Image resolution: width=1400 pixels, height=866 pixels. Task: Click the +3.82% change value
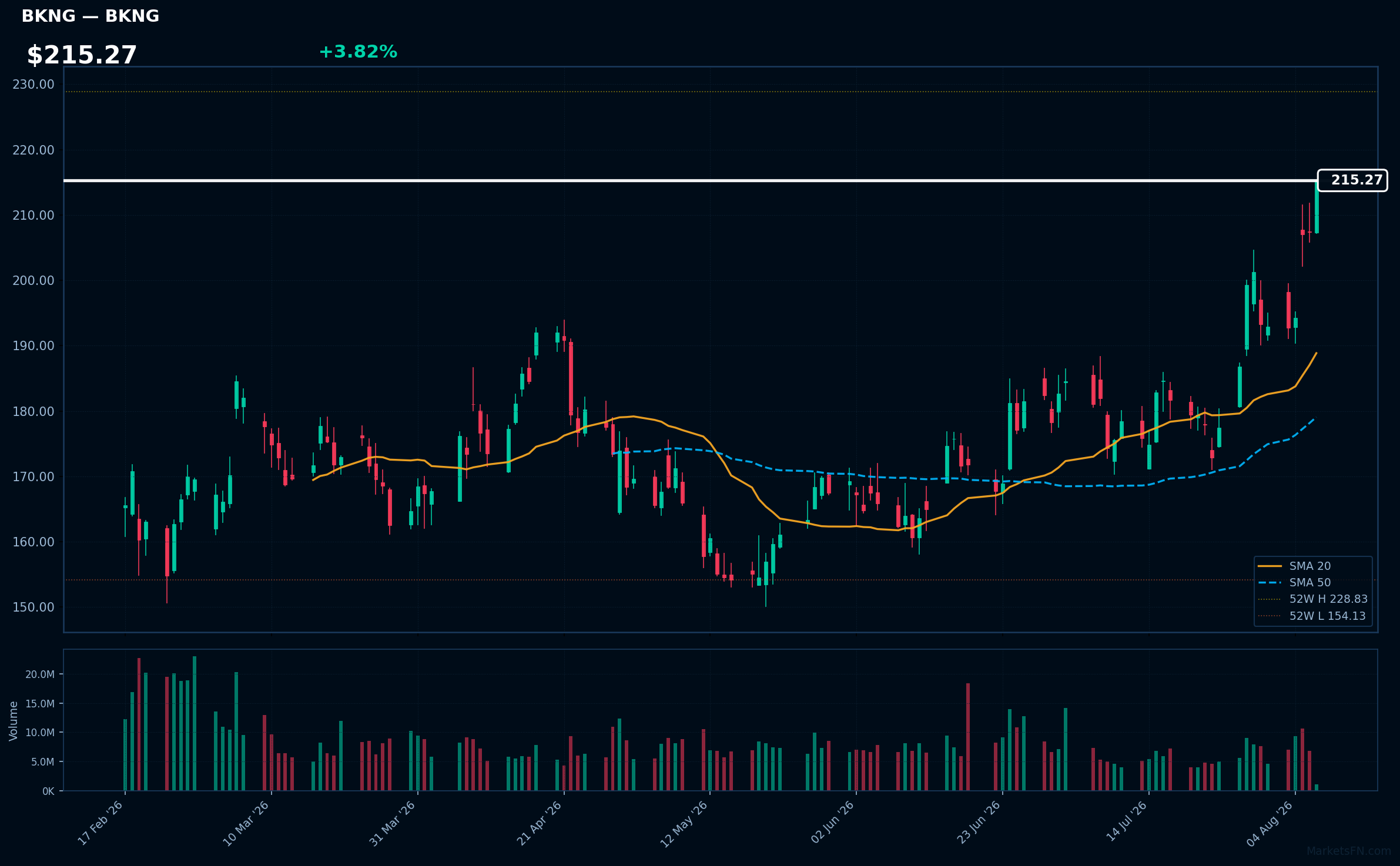tap(358, 52)
